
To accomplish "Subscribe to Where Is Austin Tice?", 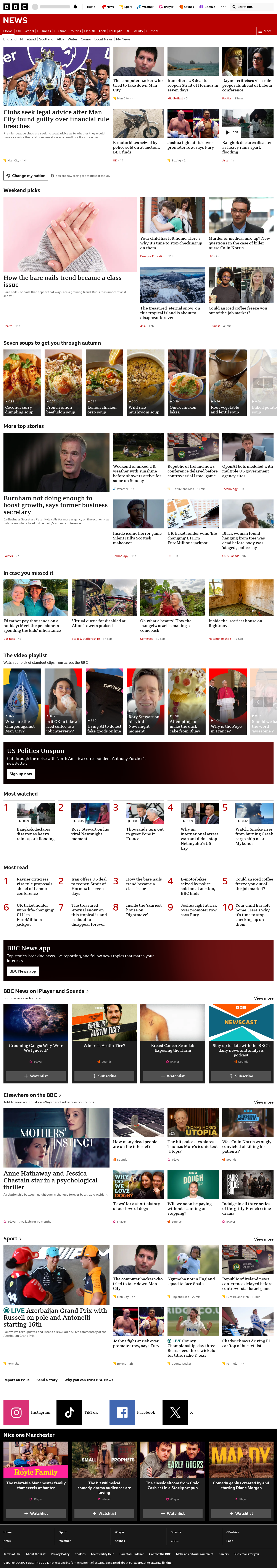I will [104, 1076].
